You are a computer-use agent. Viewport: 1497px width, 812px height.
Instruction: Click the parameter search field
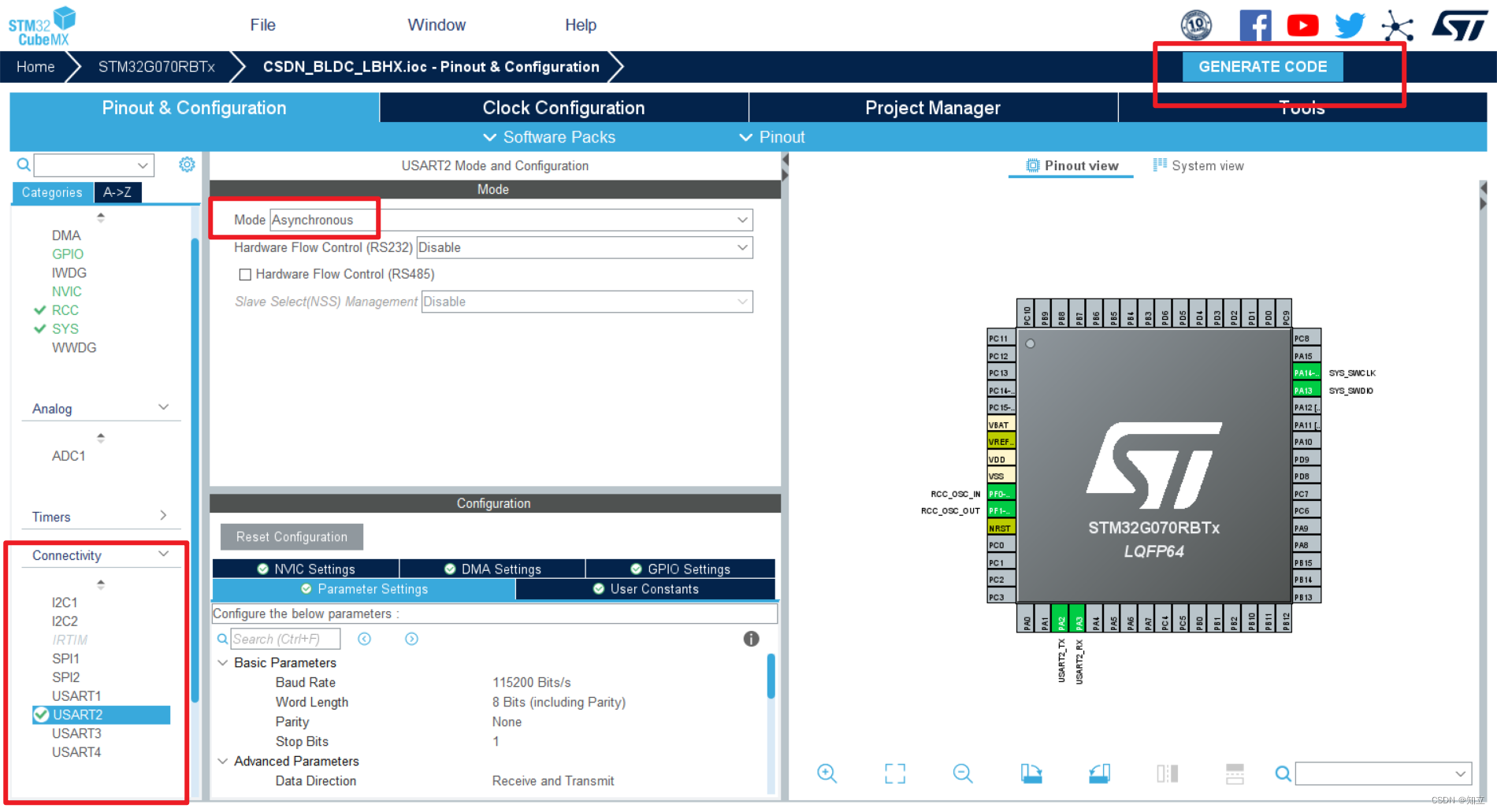286,639
